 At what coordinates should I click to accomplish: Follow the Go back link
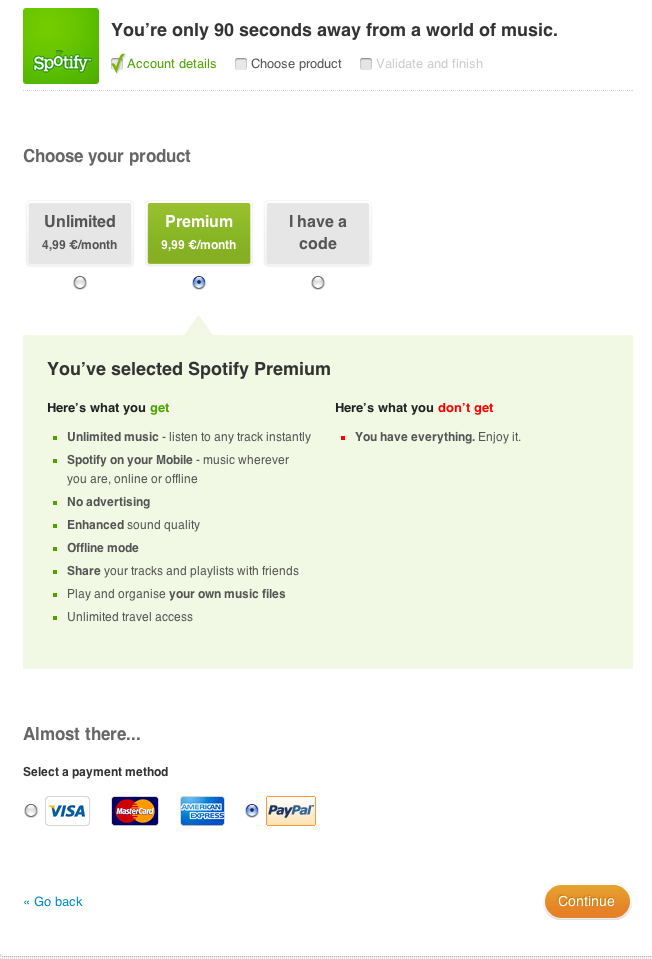click(x=53, y=902)
